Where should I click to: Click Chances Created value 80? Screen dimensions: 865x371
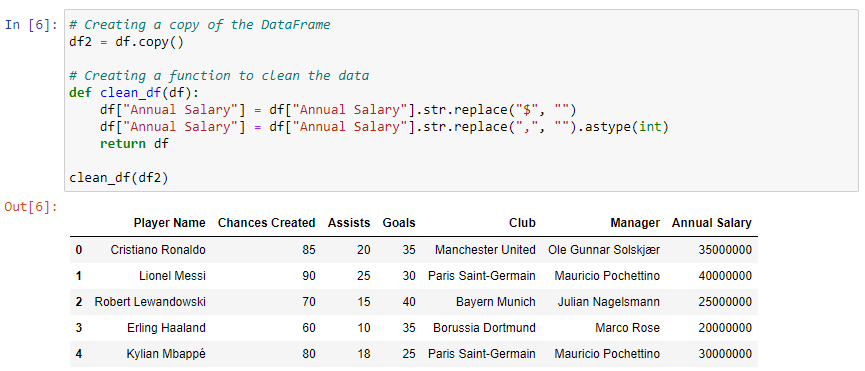[309, 354]
